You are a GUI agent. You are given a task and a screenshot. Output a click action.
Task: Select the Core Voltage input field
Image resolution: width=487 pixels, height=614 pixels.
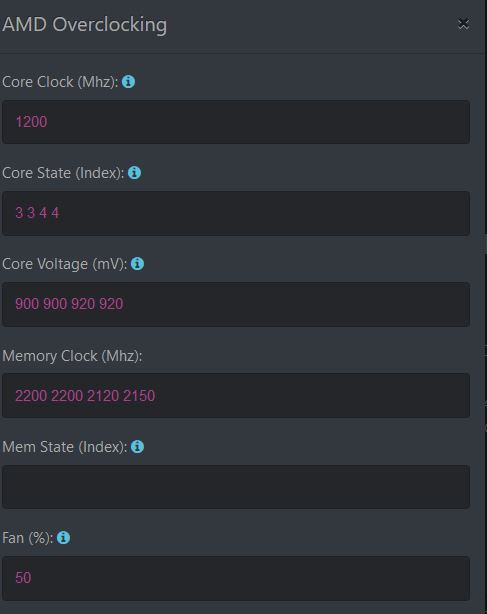click(x=236, y=304)
